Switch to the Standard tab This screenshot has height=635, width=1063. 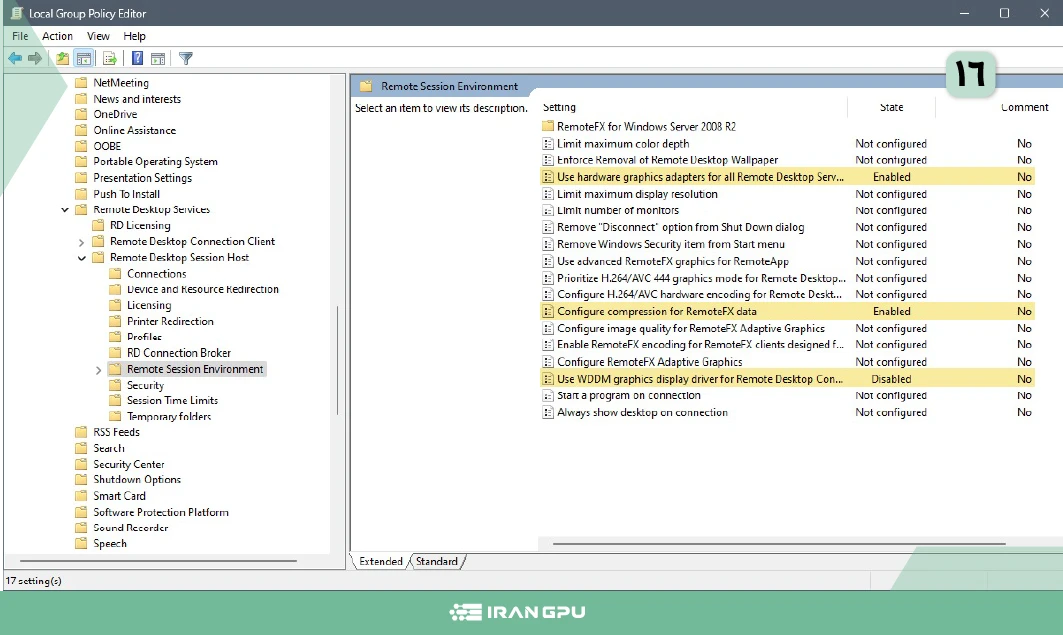click(437, 562)
